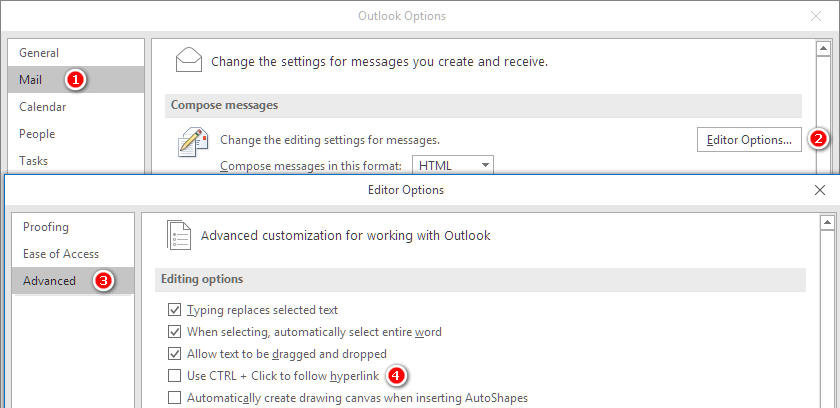Screen dimensions: 840x408
Task: Close the Editor Options dialog
Action: (x=820, y=190)
